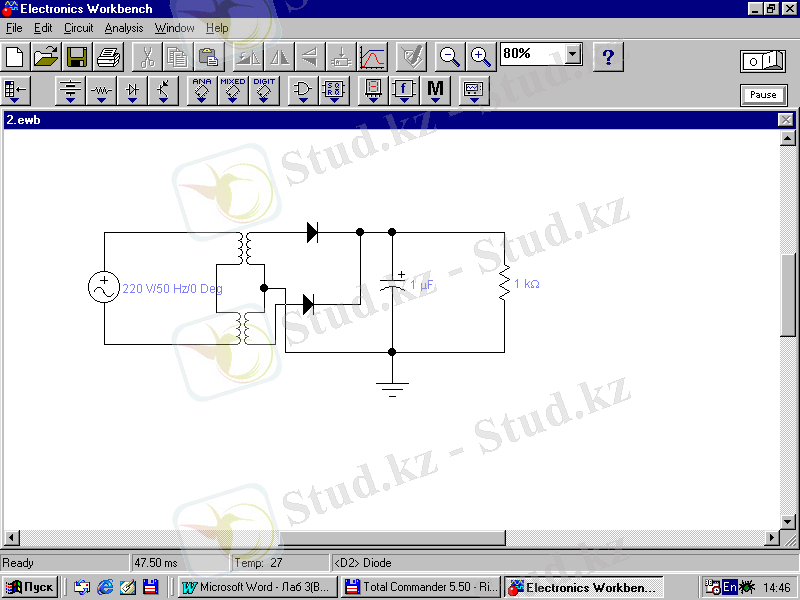The width and height of the screenshot is (800, 600).
Task: Select the ground symbol
Action: (x=392, y=389)
